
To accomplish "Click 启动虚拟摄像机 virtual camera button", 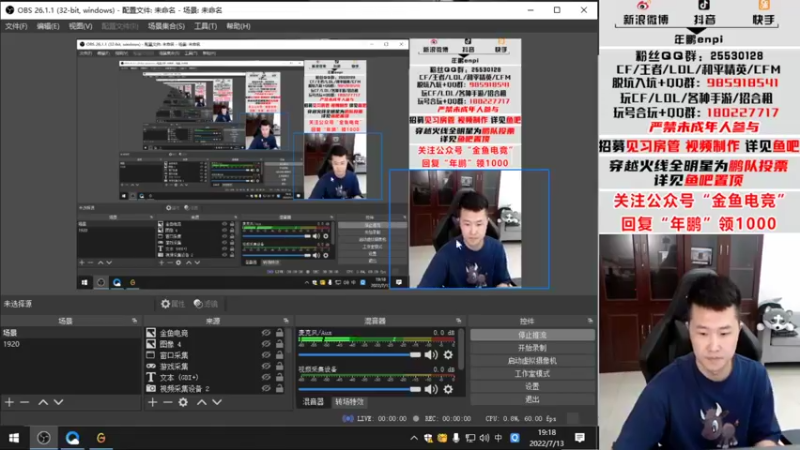I will (x=532, y=361).
